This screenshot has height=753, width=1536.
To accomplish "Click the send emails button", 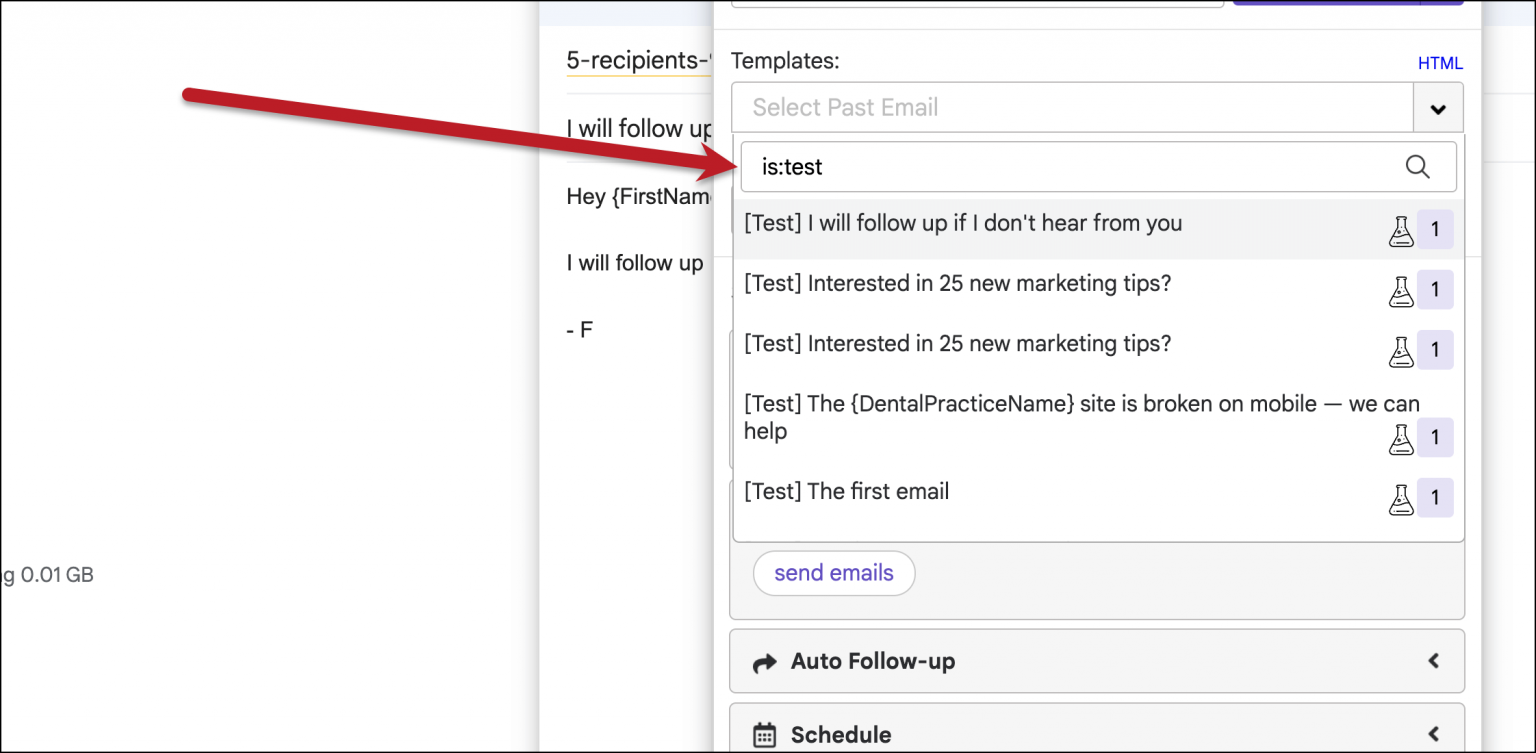I will 834,573.
